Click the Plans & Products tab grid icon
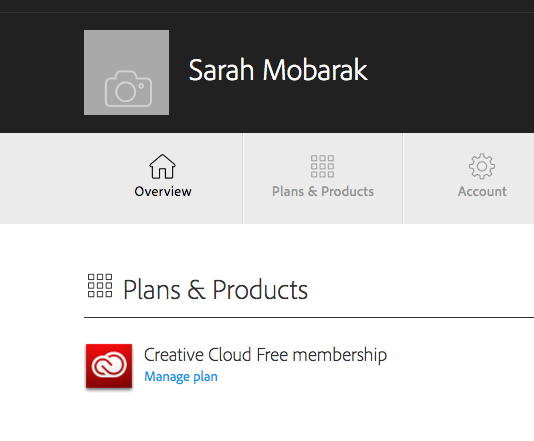The image size is (534, 441). [x=322, y=166]
